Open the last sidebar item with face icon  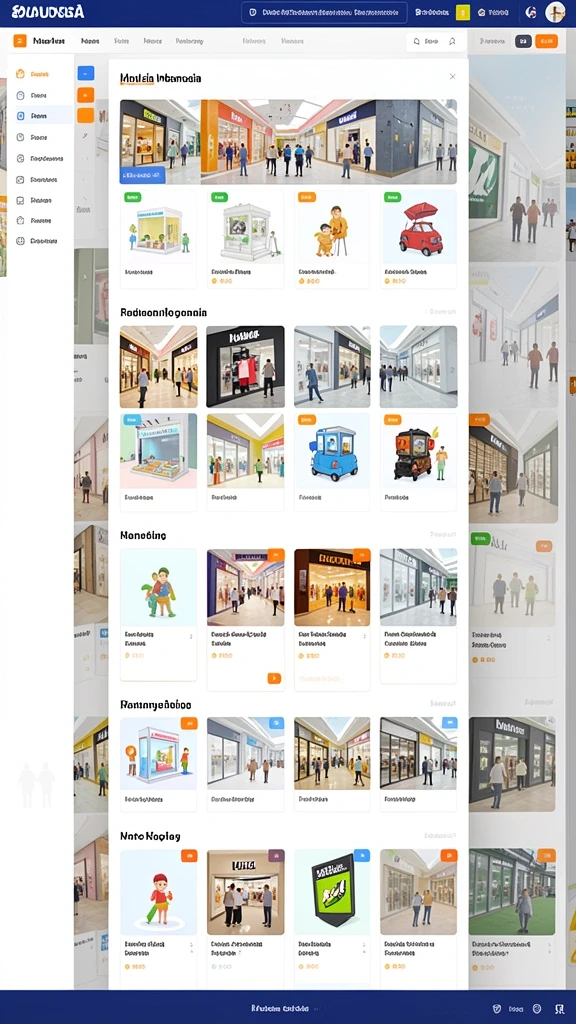pyautogui.click(x=37, y=241)
